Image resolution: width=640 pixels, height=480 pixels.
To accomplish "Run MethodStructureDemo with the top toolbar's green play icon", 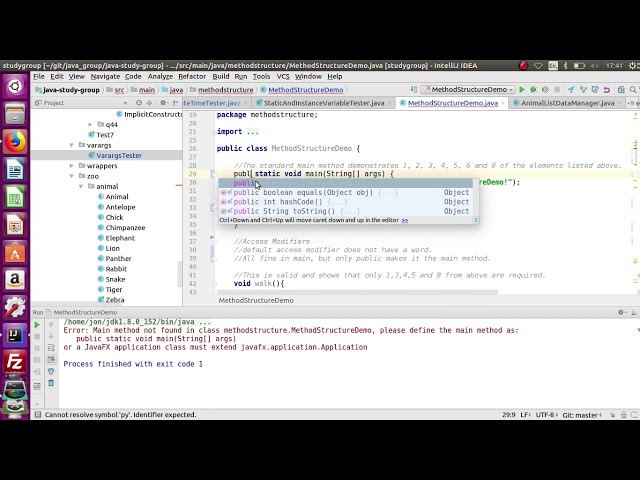I will [522, 89].
